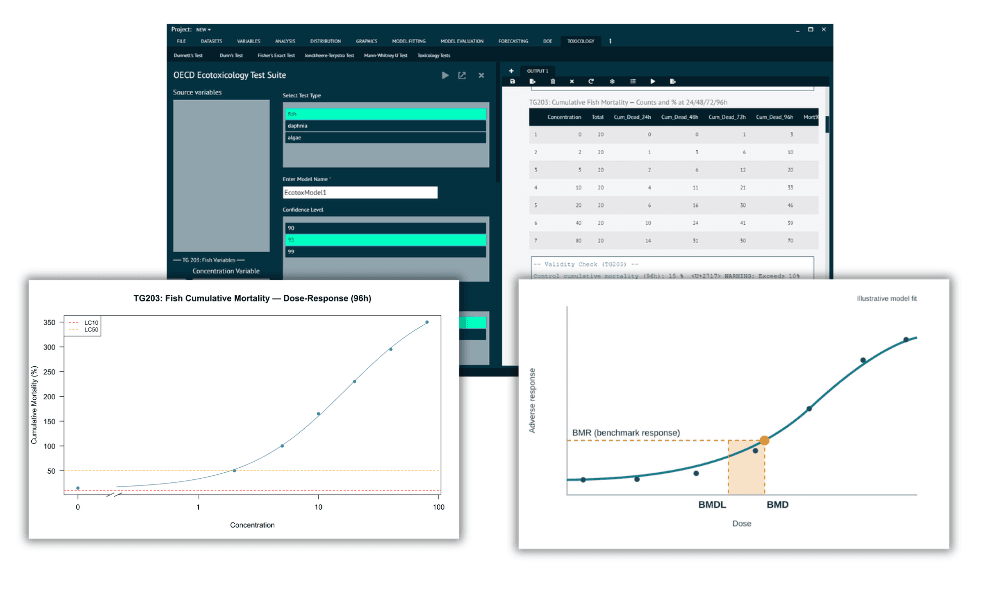Viewport: 1000px width, 600px height.
Task: Click the play icon in output toolbar
Action: click(x=652, y=82)
